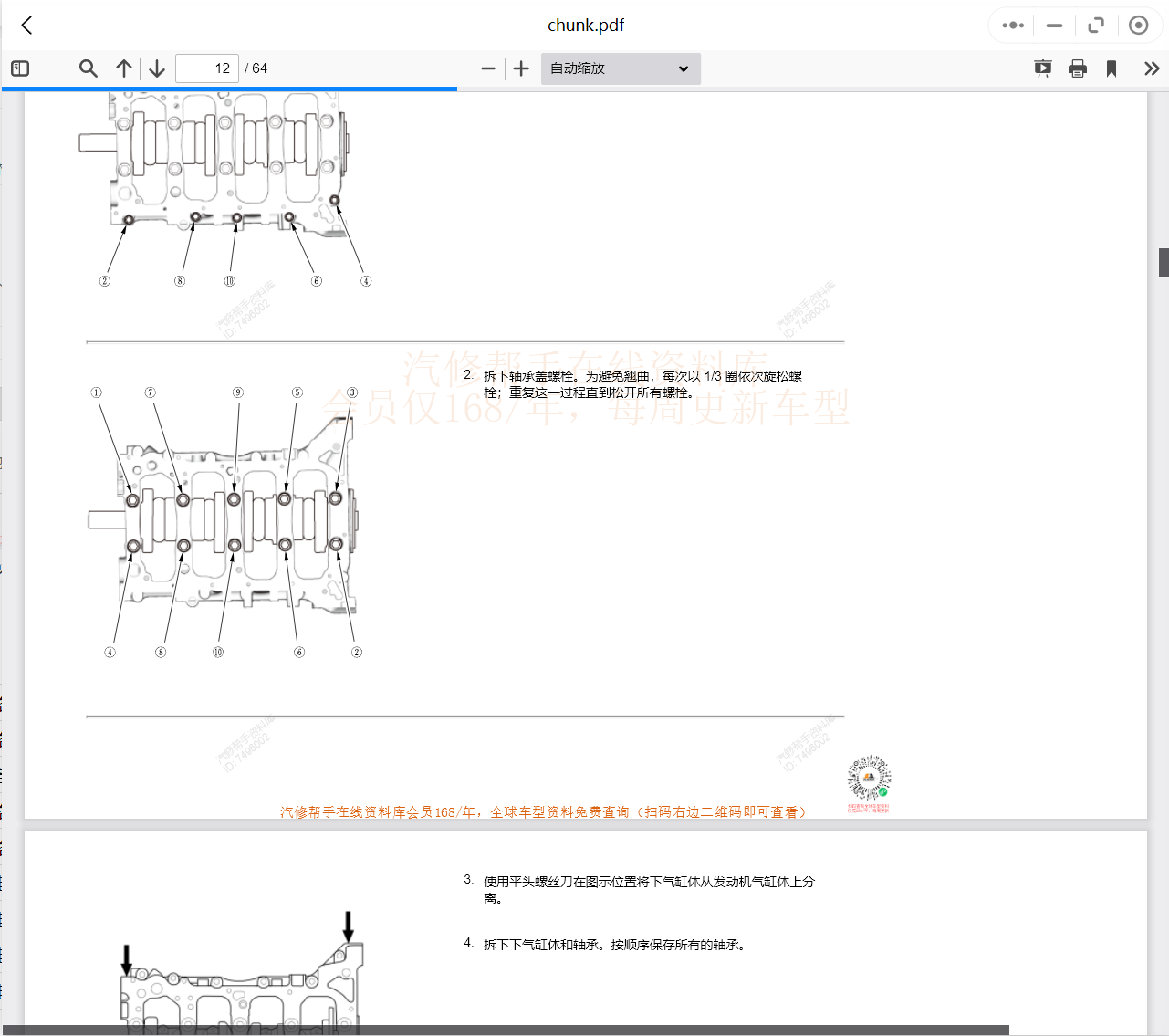Click the vertical scrollbar thumb

click(1164, 262)
